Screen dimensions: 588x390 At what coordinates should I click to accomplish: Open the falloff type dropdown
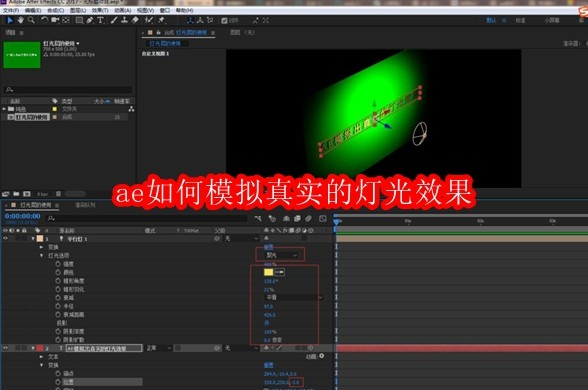293,297
